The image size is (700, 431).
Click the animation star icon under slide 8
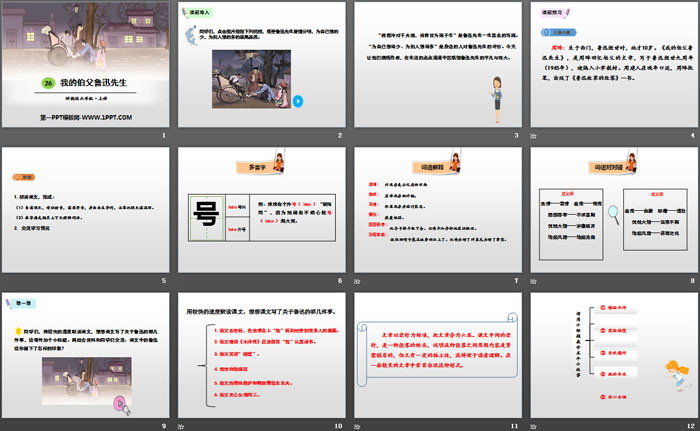click(533, 281)
